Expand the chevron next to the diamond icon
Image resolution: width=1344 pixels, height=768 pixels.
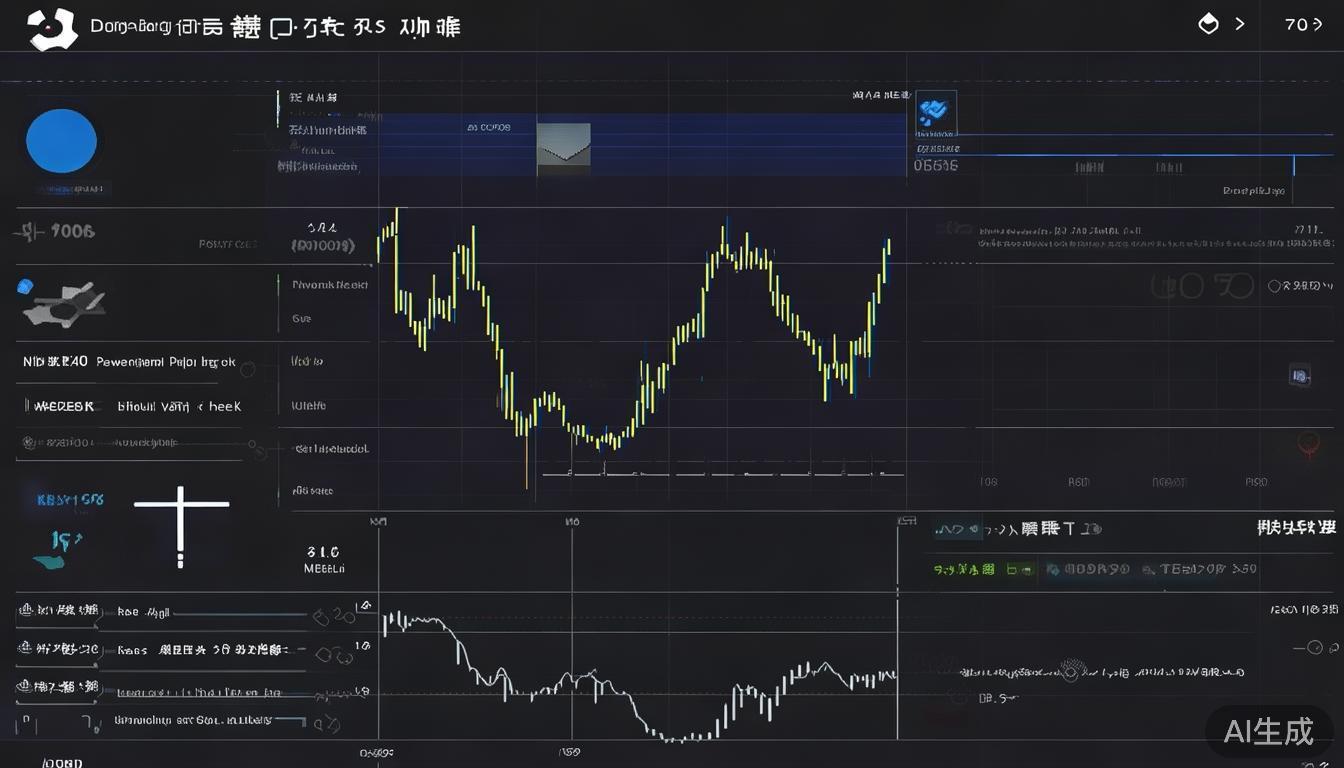tap(1240, 24)
